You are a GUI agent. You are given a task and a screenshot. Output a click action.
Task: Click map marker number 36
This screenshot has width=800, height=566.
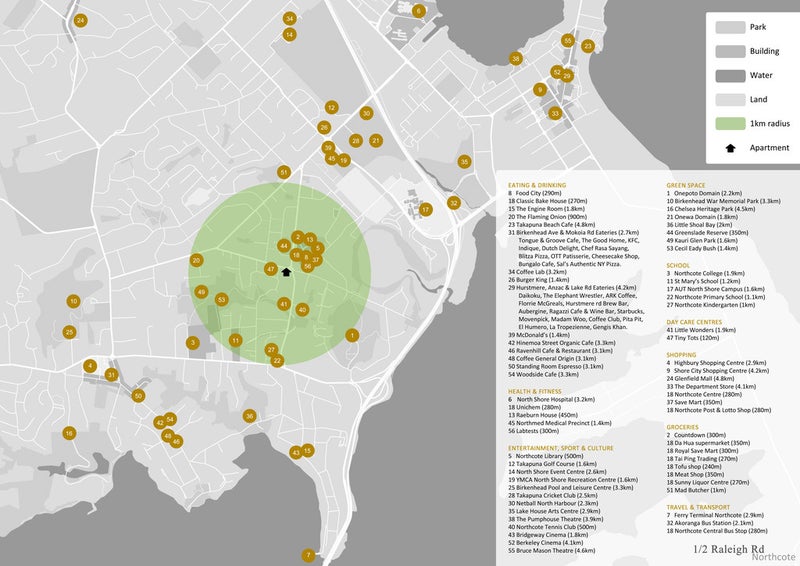[x=249, y=416]
